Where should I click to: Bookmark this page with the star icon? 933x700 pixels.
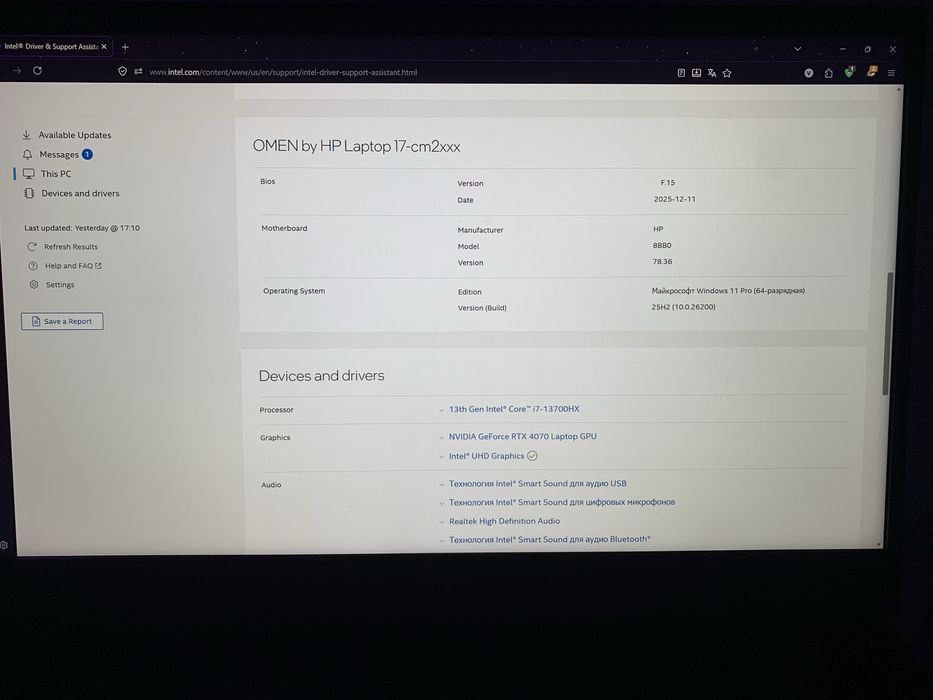pyautogui.click(x=727, y=73)
